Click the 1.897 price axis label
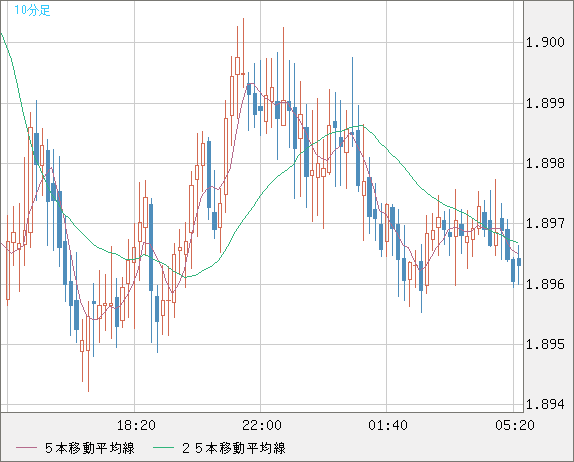574x462 pixels. (545, 223)
